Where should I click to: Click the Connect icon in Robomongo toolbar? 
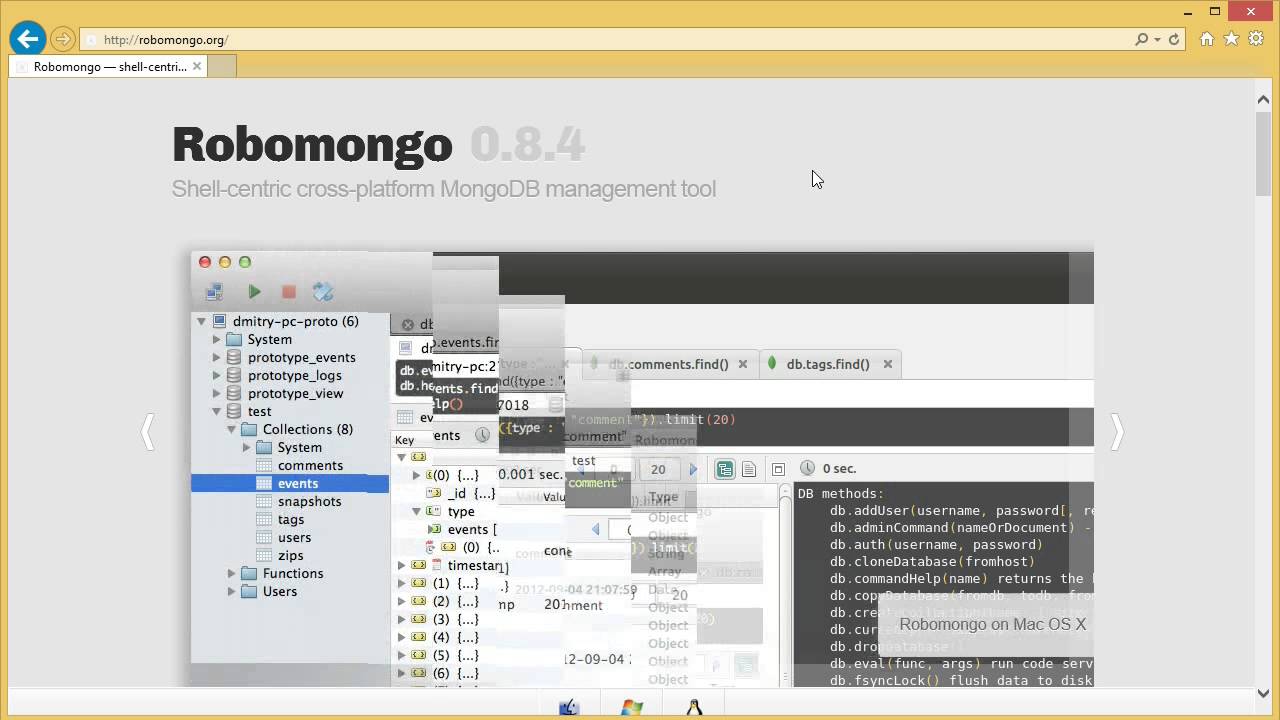(214, 292)
